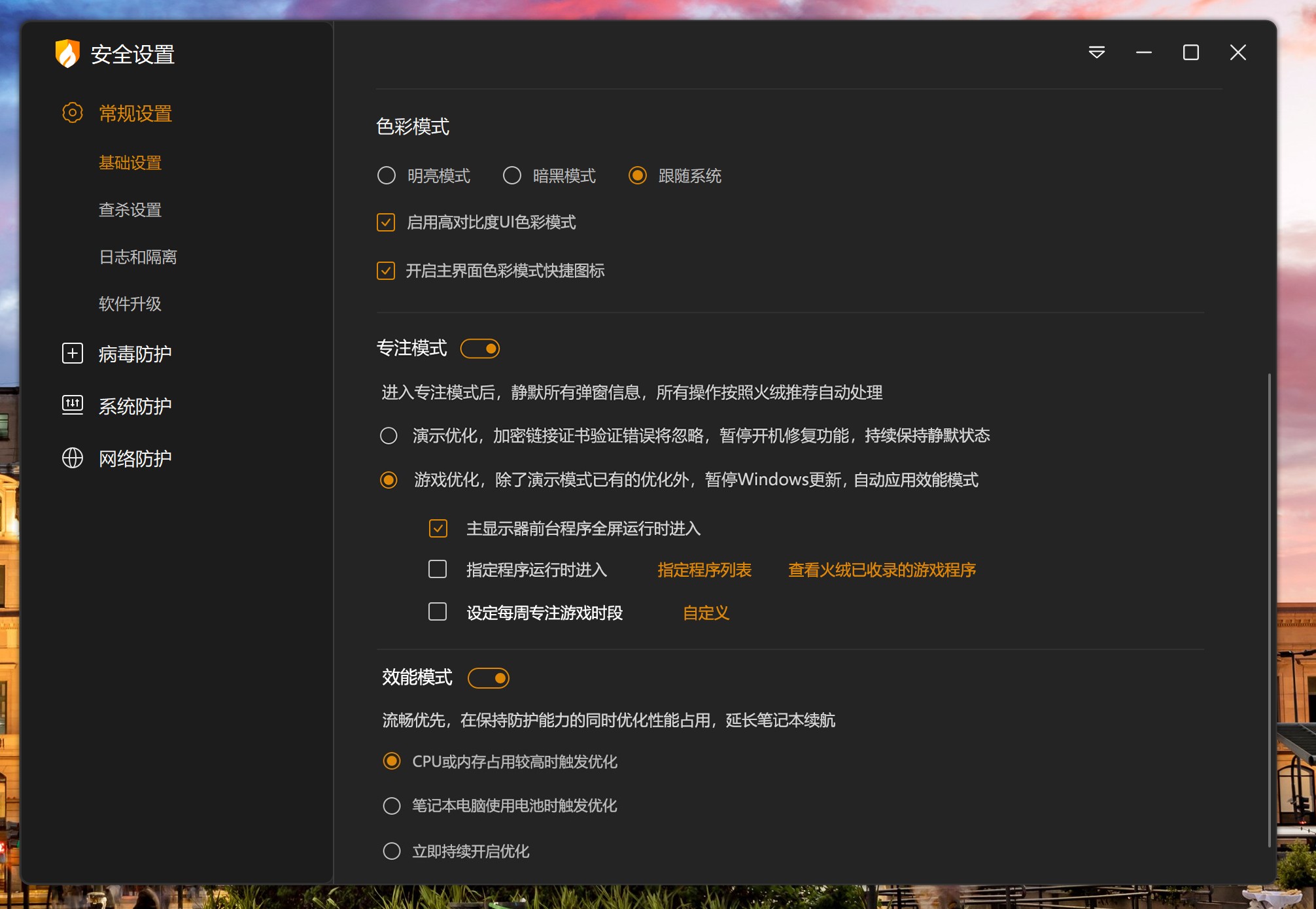
Task: Click the 病毒防护 plus-box icon
Action: (x=72, y=353)
